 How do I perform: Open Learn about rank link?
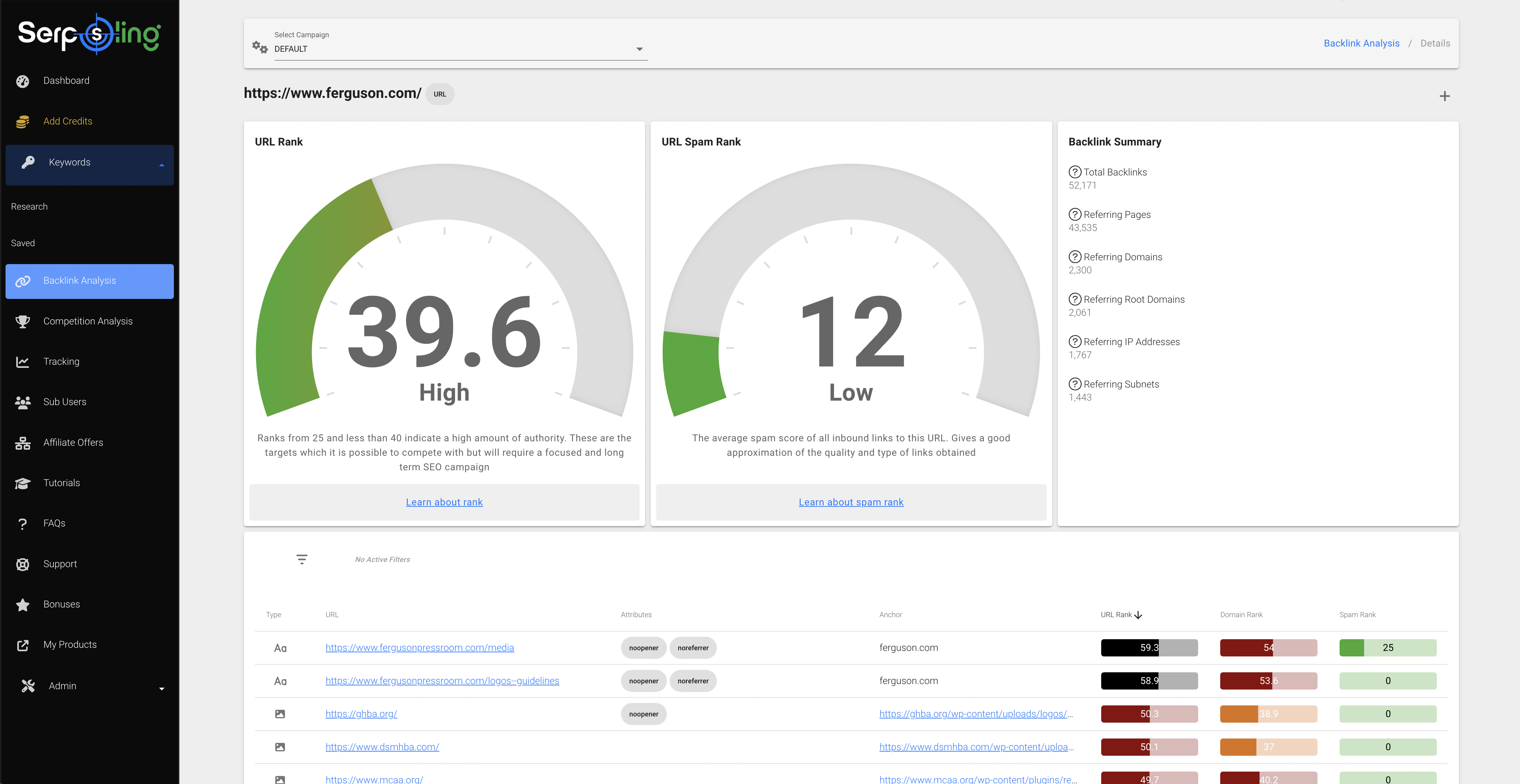click(x=444, y=502)
